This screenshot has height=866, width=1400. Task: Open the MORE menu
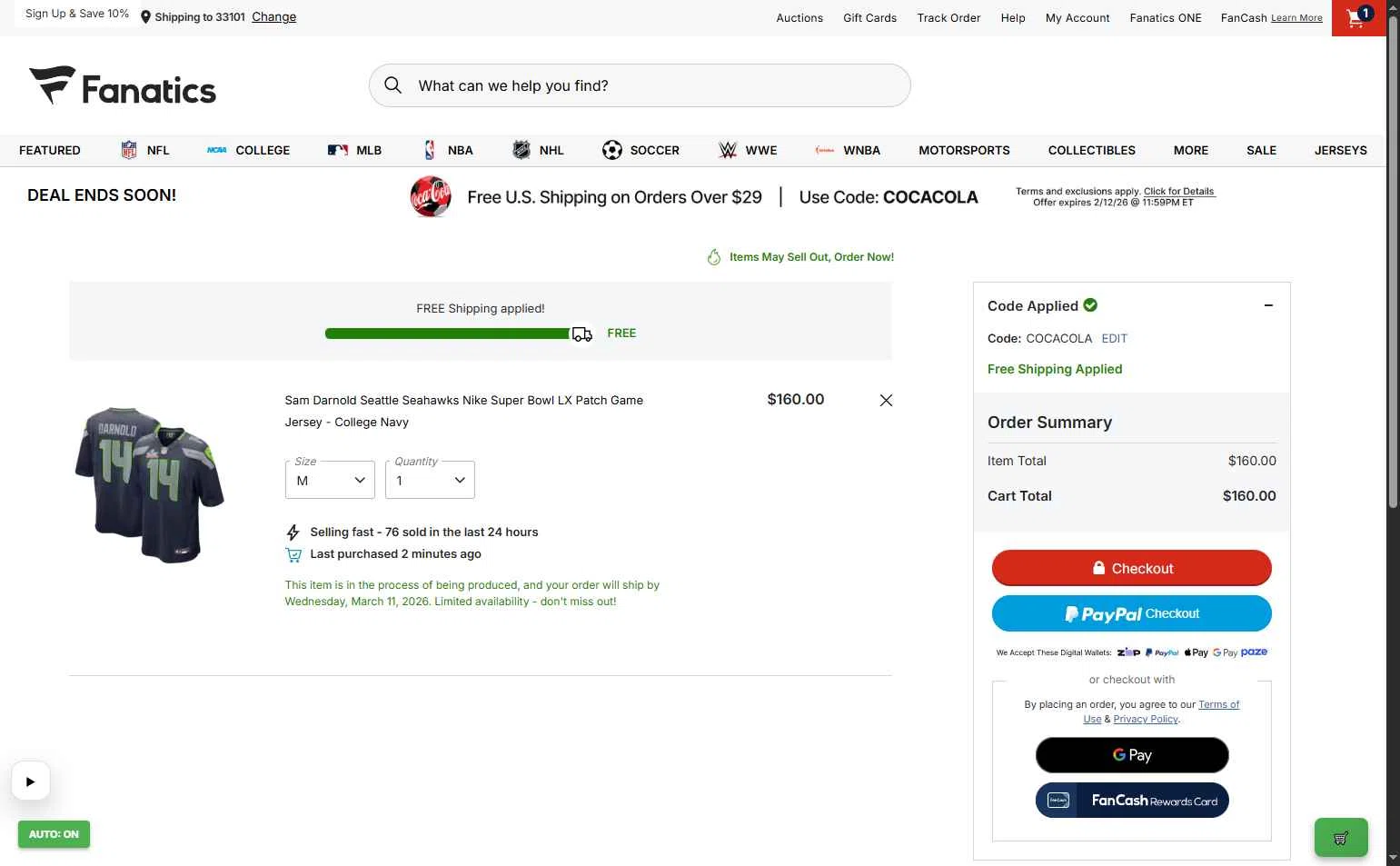click(1190, 150)
